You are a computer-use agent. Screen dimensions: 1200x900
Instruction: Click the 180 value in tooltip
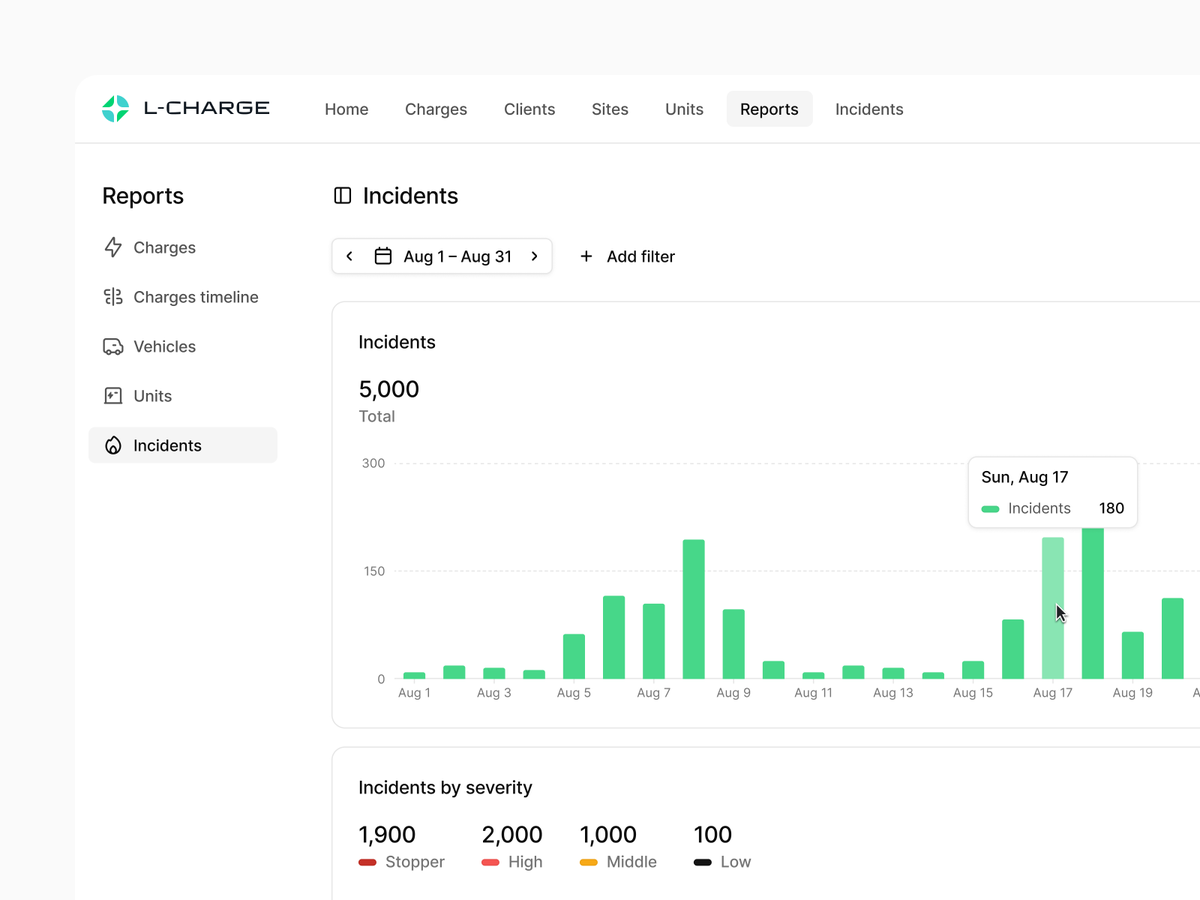1112,508
